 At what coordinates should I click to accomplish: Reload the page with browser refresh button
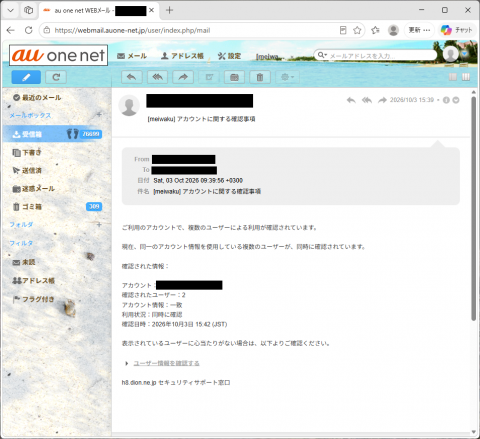(29, 30)
